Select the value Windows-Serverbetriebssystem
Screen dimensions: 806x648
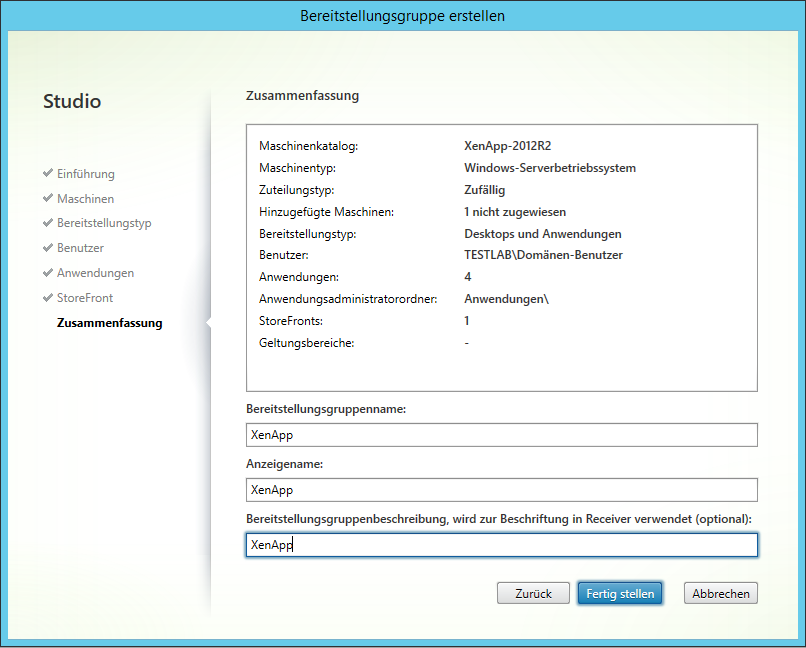point(550,168)
